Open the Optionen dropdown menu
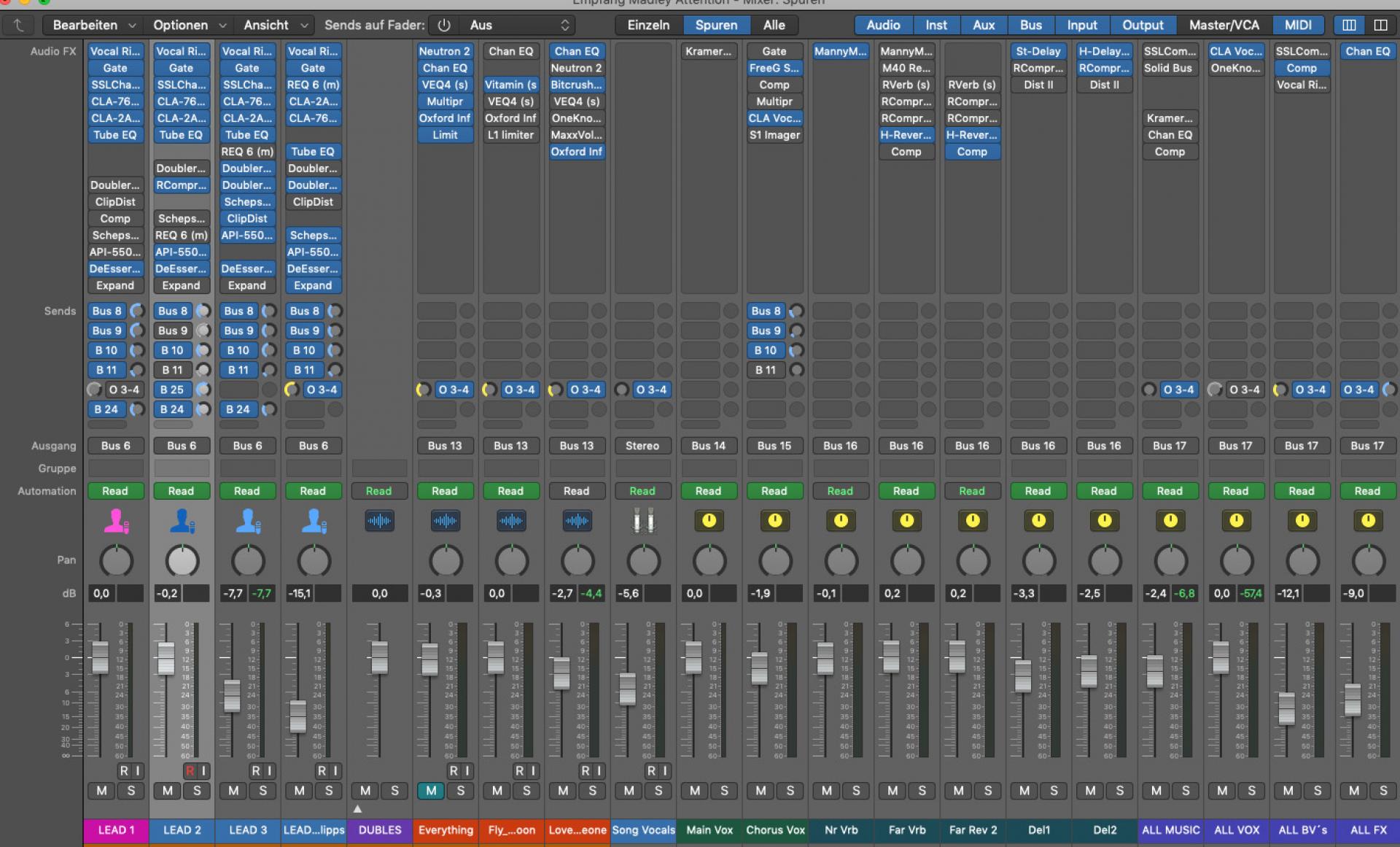 189,25
